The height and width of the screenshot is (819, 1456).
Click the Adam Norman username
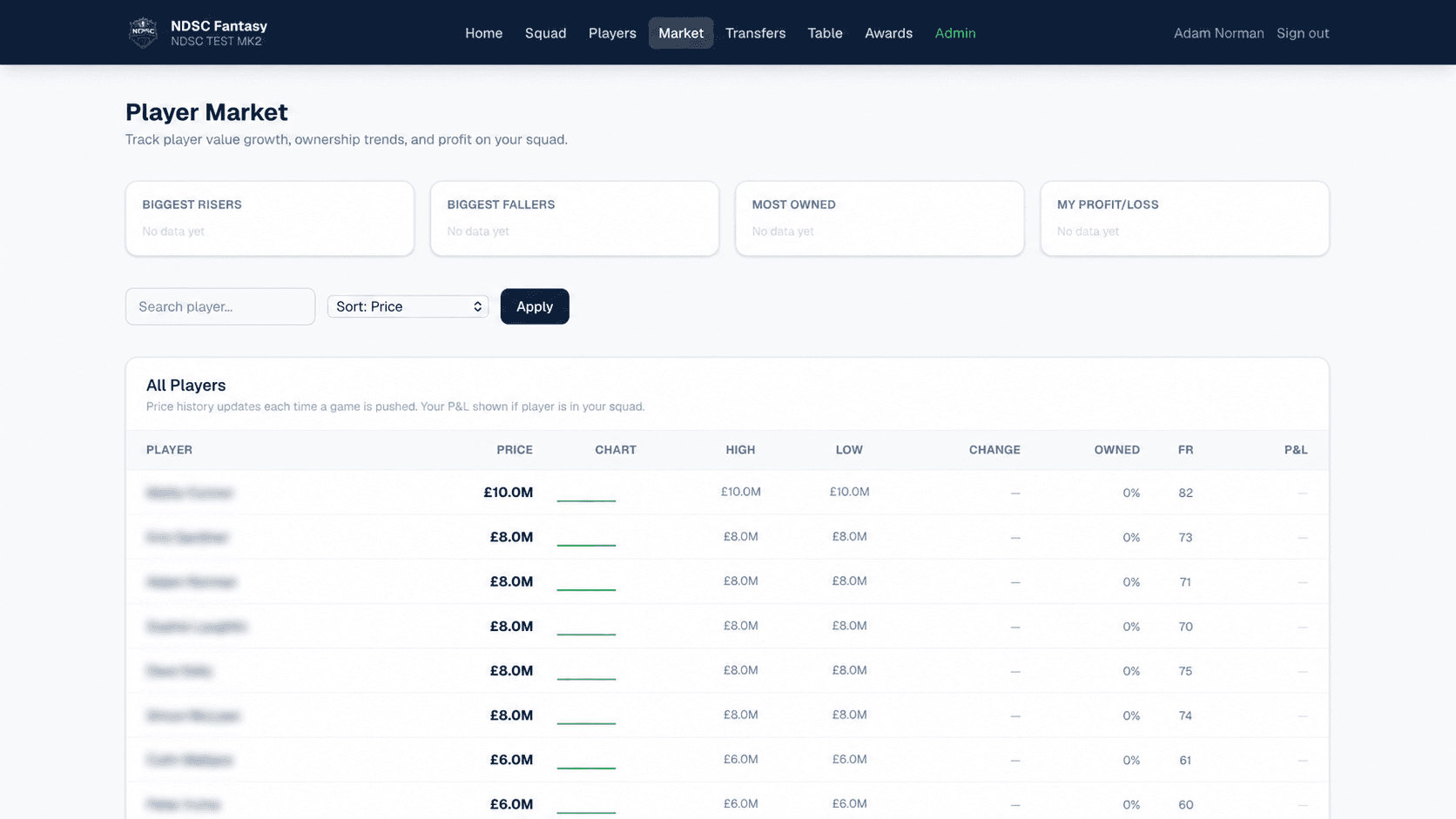tap(1218, 33)
